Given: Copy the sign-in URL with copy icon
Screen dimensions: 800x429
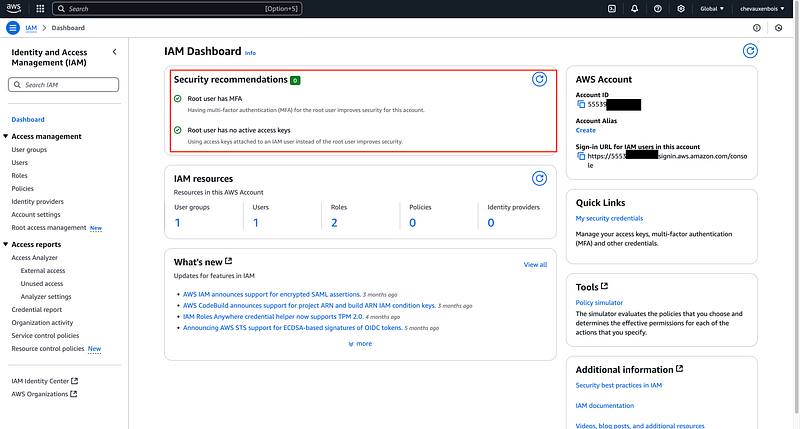Looking at the screenshot, I should point(581,156).
